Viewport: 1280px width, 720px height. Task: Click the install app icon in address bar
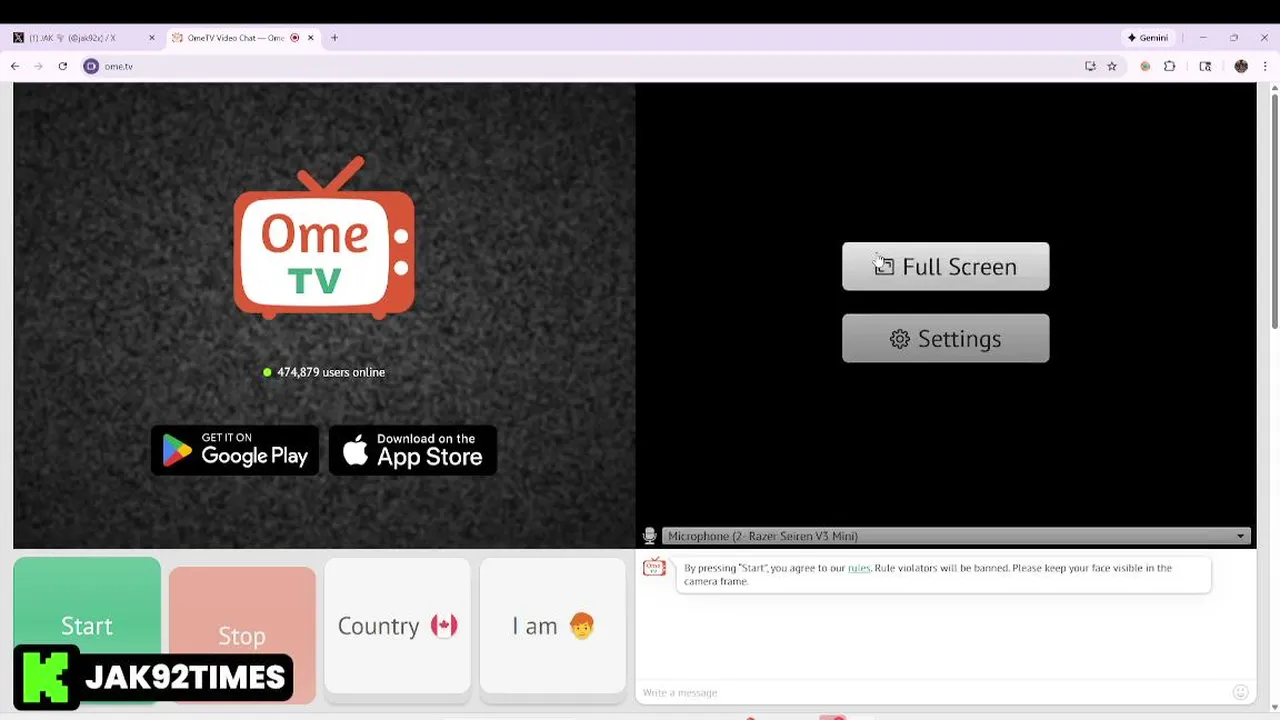(x=1090, y=66)
